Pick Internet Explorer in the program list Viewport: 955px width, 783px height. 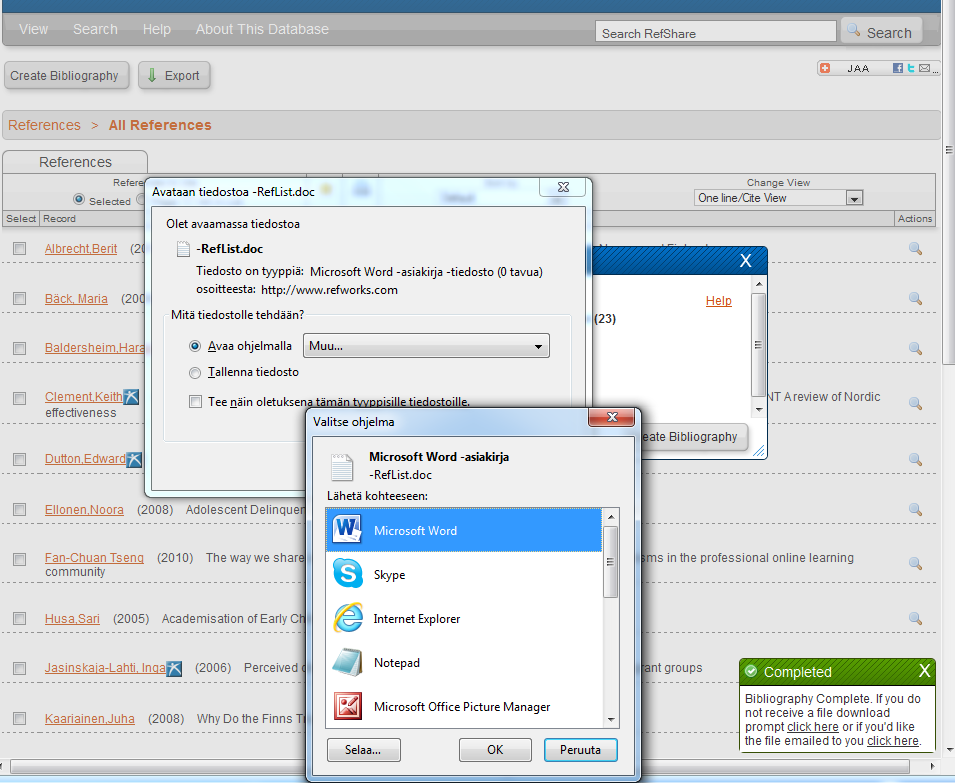[463, 619]
